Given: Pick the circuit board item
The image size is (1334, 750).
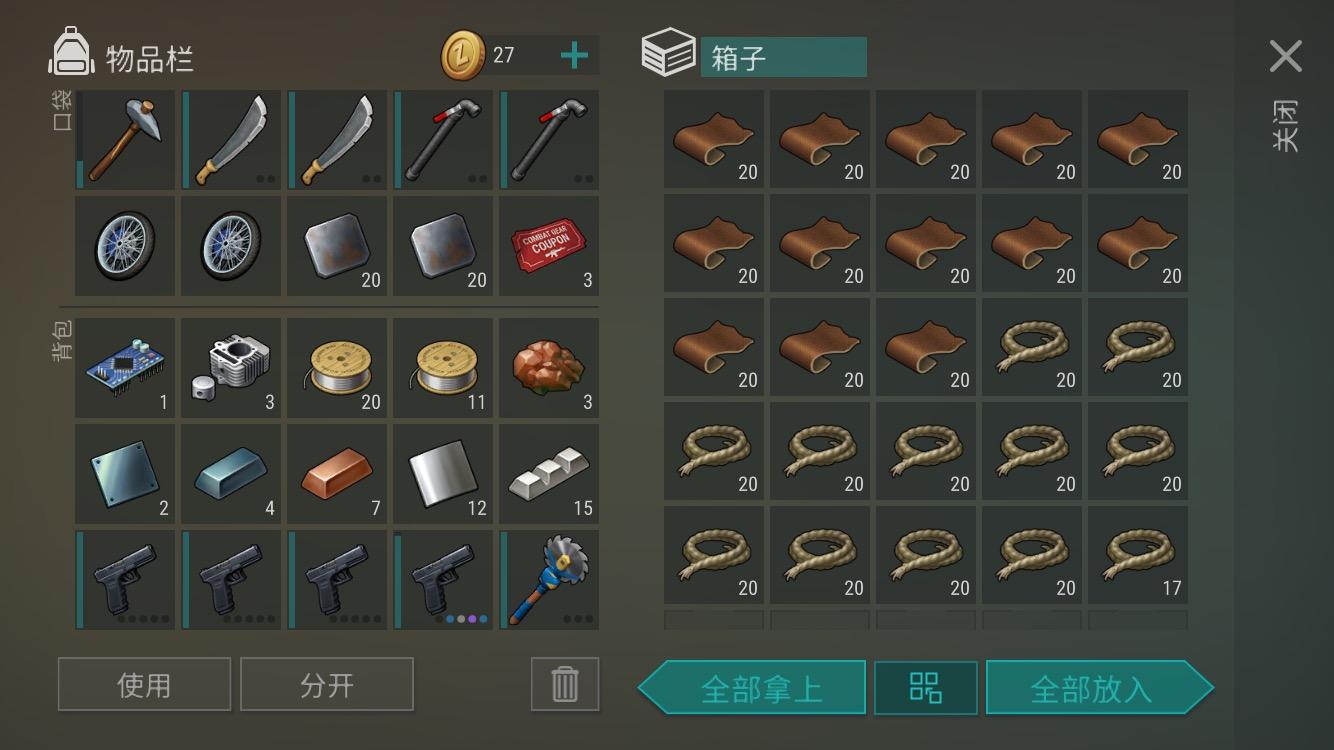Looking at the screenshot, I should tap(125, 368).
